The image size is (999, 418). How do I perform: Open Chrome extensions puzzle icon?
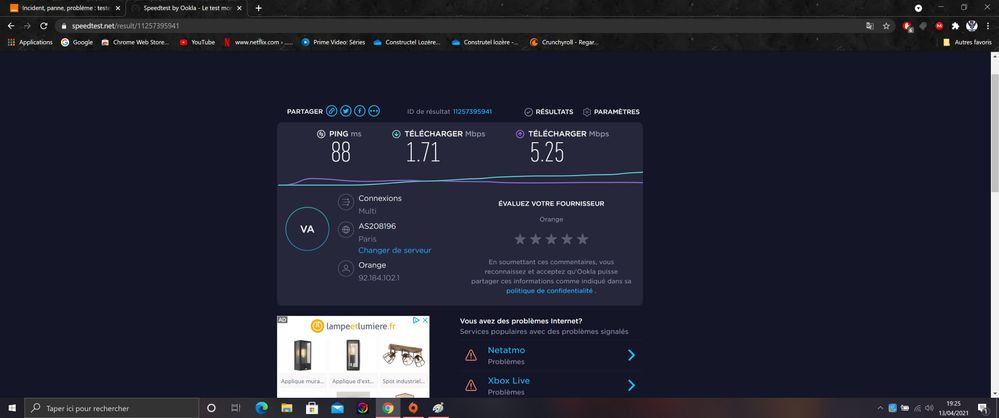[955, 26]
